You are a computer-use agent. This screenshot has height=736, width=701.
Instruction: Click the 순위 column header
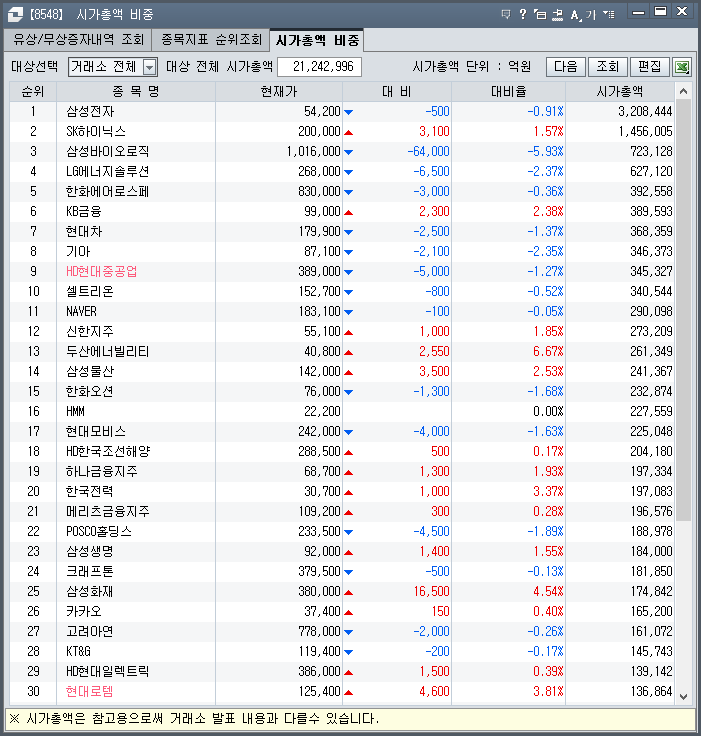click(33, 92)
